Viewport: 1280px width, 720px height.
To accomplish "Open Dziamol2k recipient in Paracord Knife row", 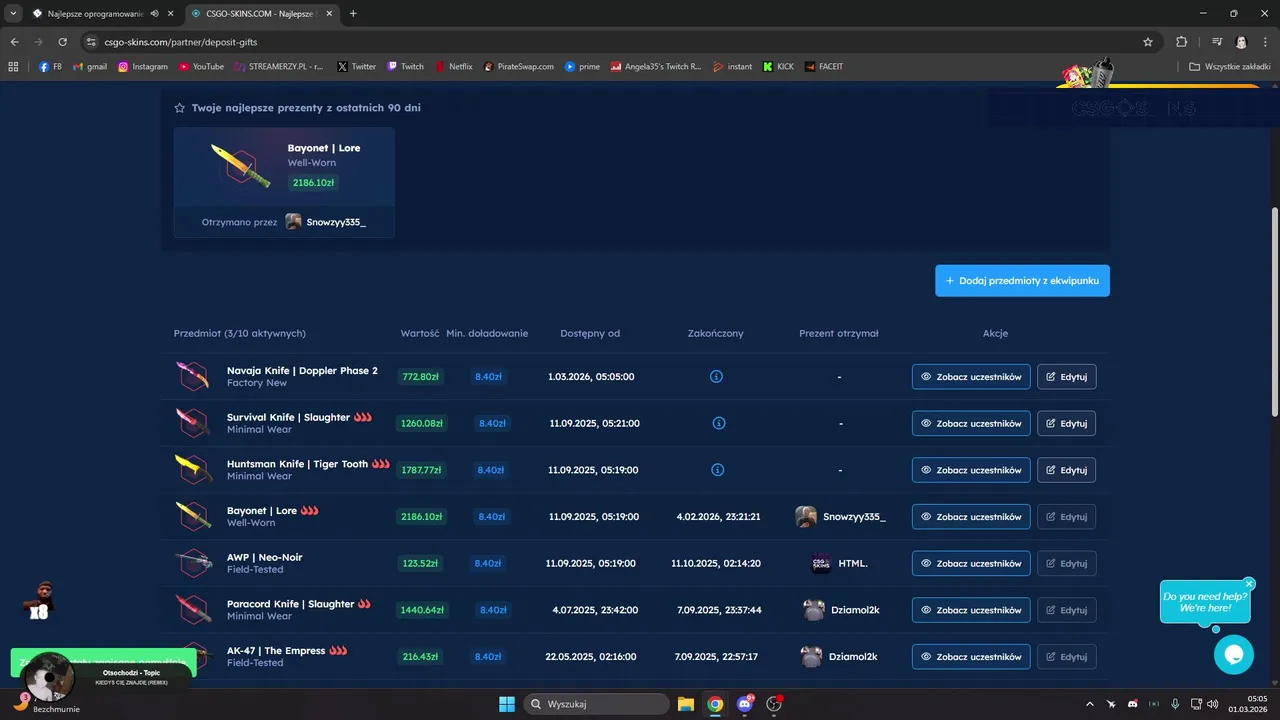I will click(841, 610).
